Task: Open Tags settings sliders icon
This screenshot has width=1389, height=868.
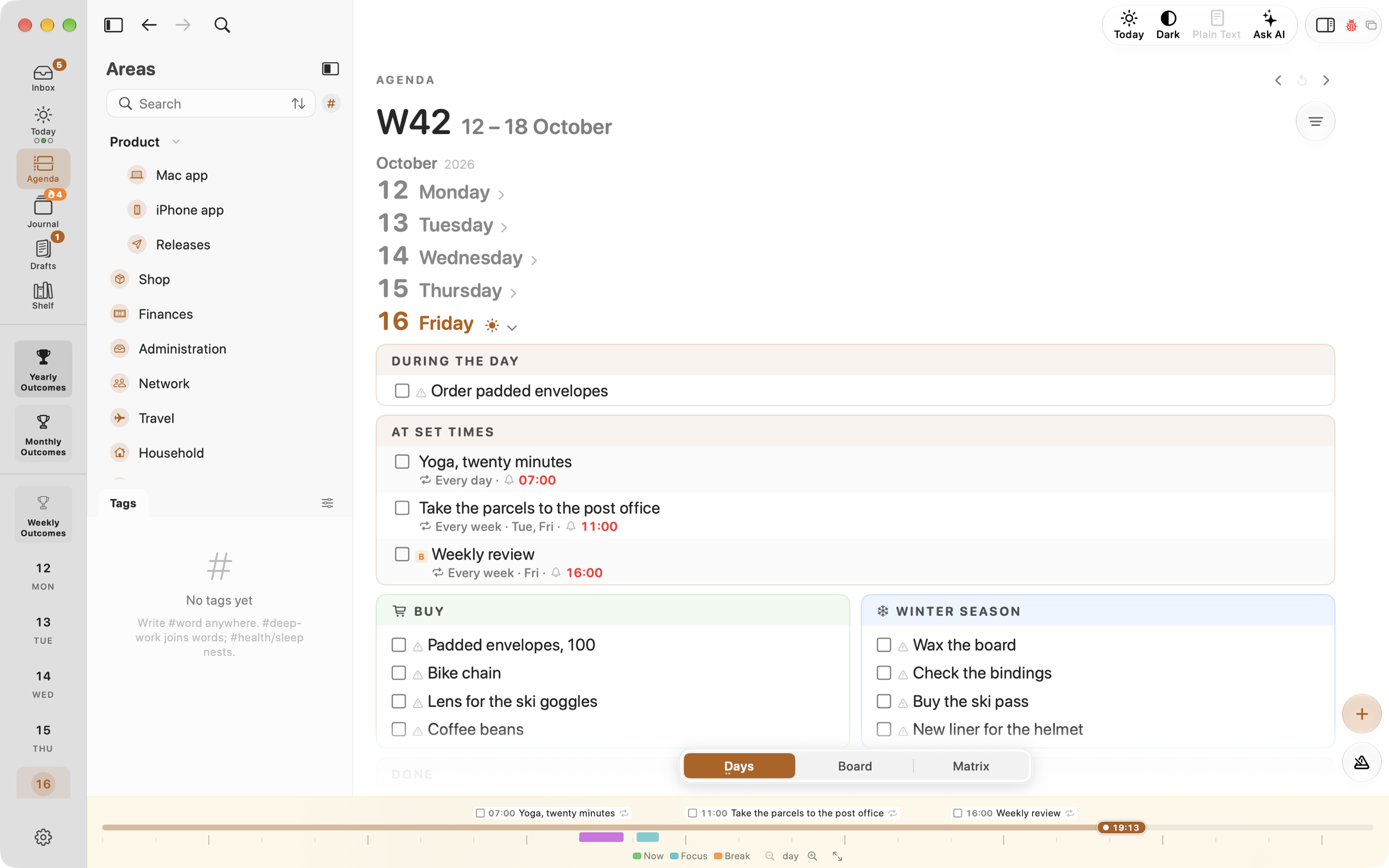Action: 327,503
